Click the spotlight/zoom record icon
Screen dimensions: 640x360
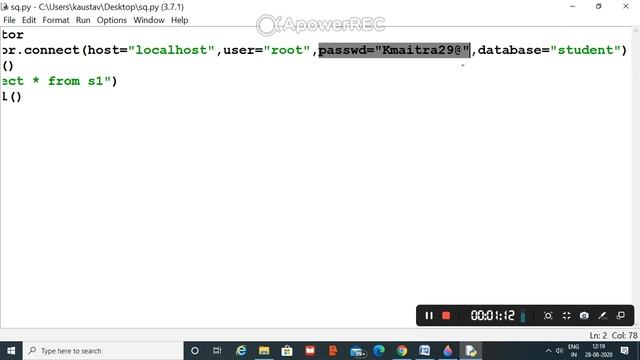[548, 316]
